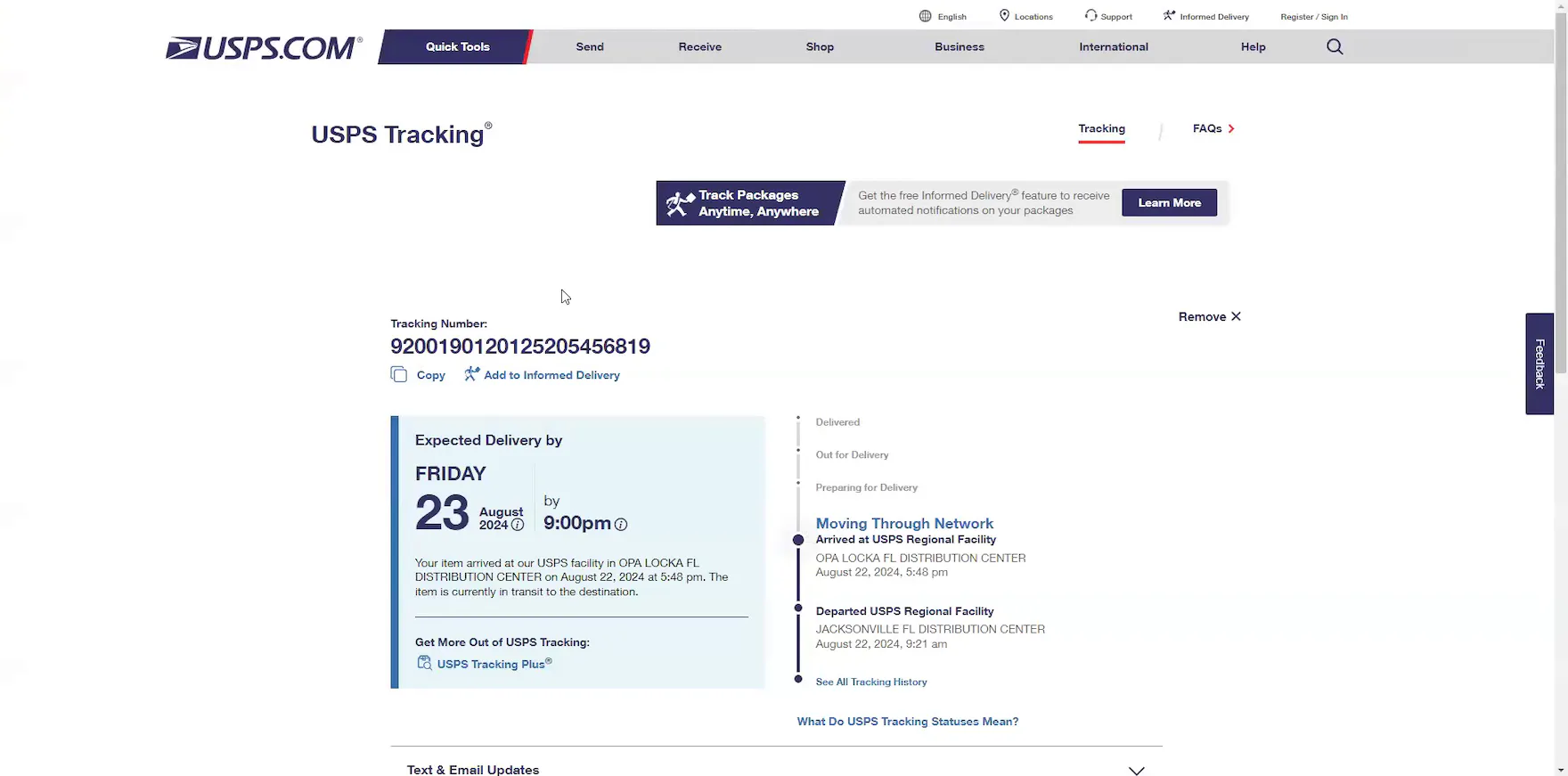
Task: Click tracking number 9200190120125205456819
Action: coord(520,347)
